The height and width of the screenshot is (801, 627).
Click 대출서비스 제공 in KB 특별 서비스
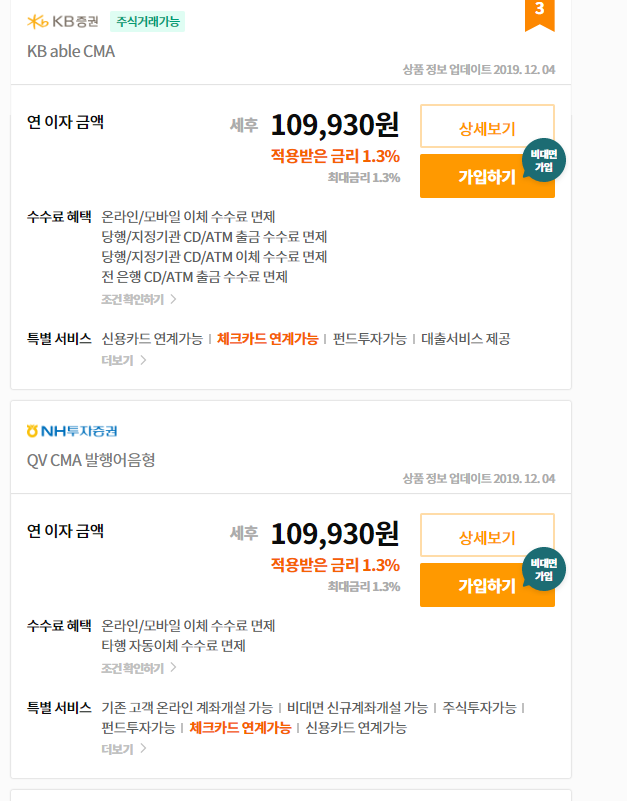point(466,339)
